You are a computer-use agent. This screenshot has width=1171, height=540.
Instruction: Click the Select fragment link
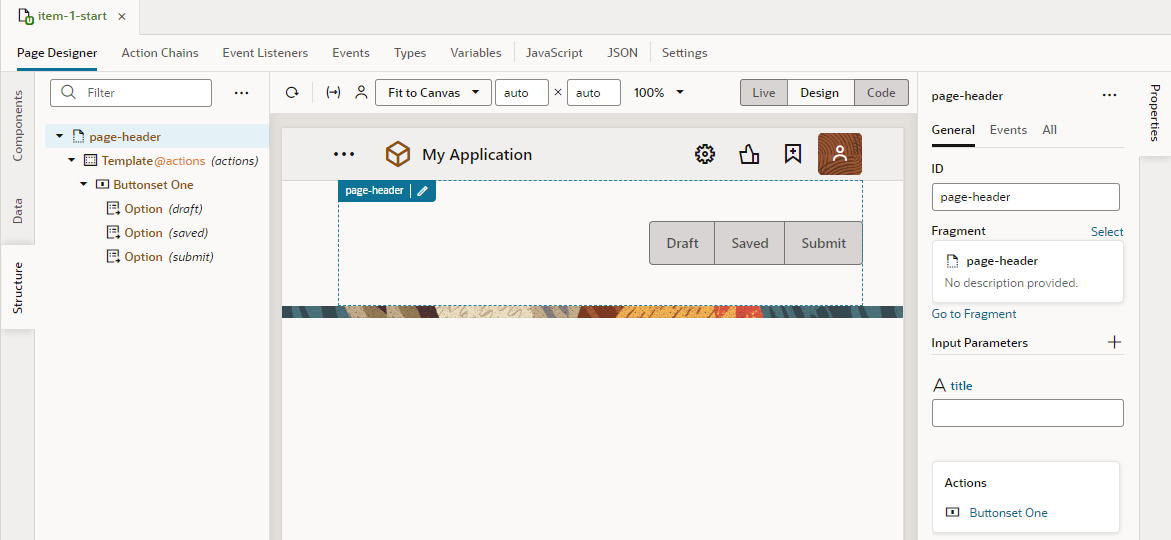(x=1107, y=232)
